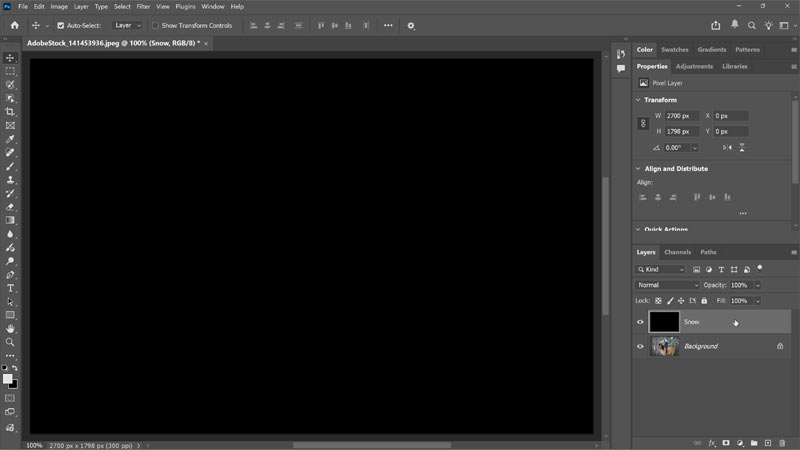Create a new layer with plus icon

[x=768, y=443]
